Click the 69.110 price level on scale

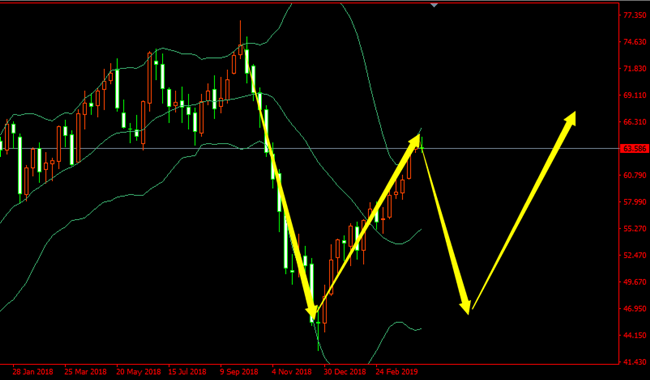coord(635,95)
